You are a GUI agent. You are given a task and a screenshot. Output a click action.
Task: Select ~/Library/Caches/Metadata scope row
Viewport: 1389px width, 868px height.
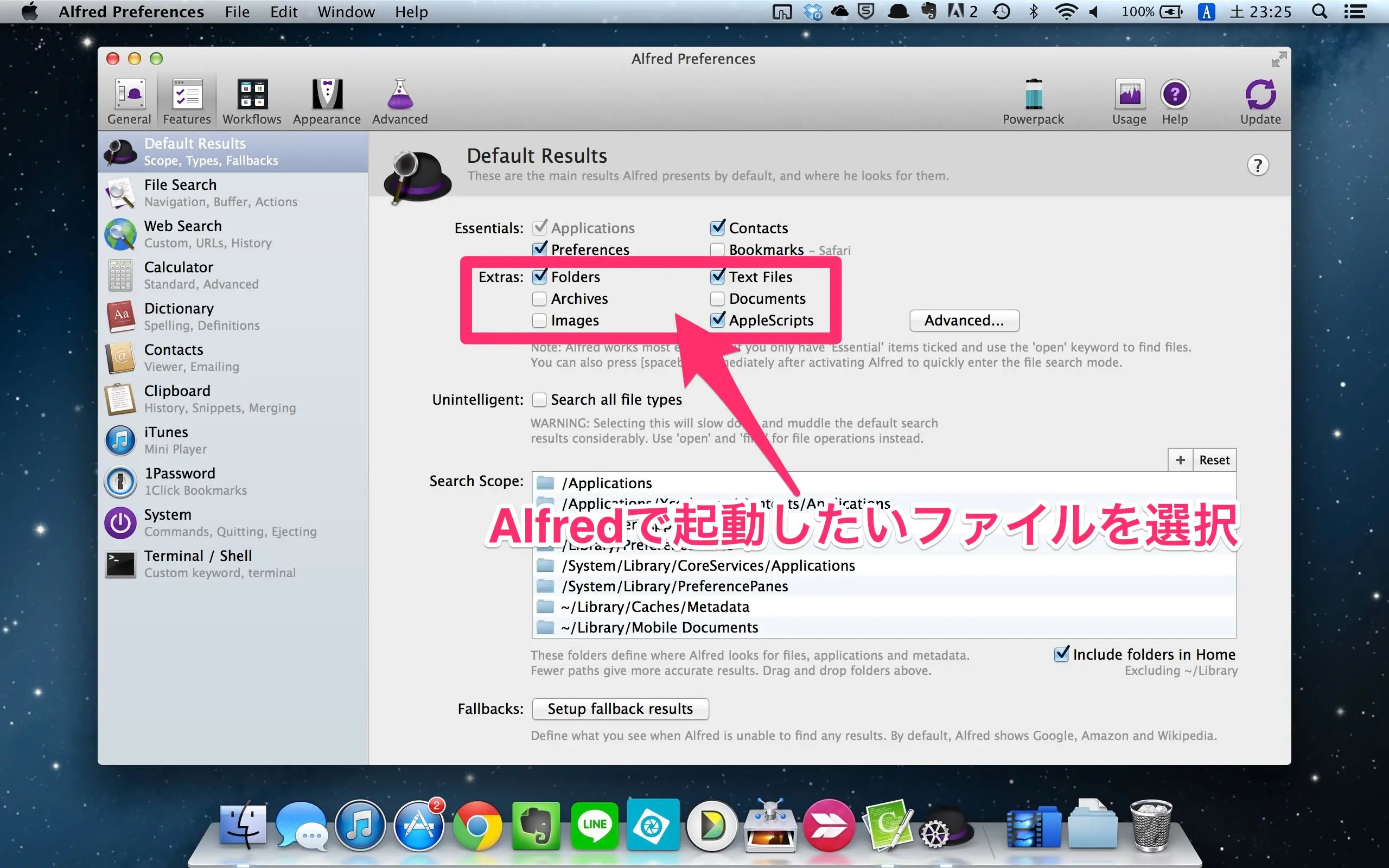(x=884, y=607)
